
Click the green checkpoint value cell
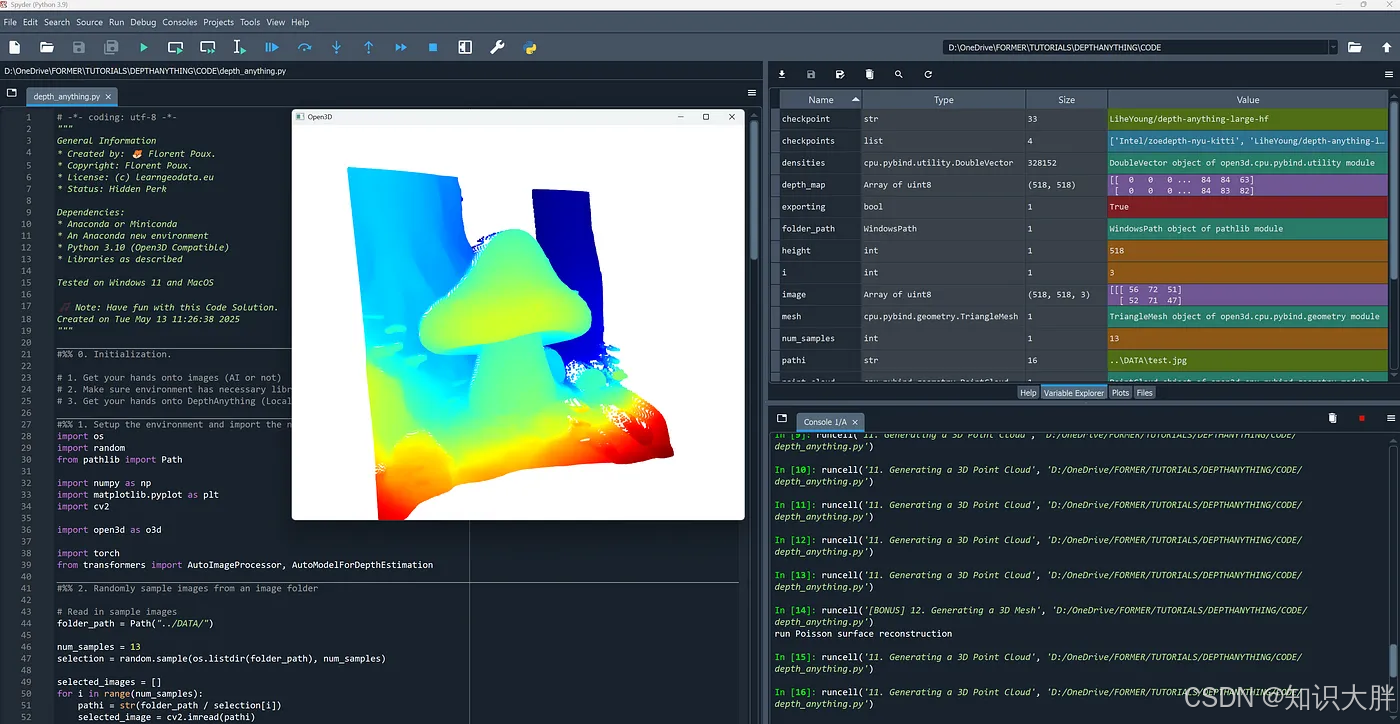1247,119
